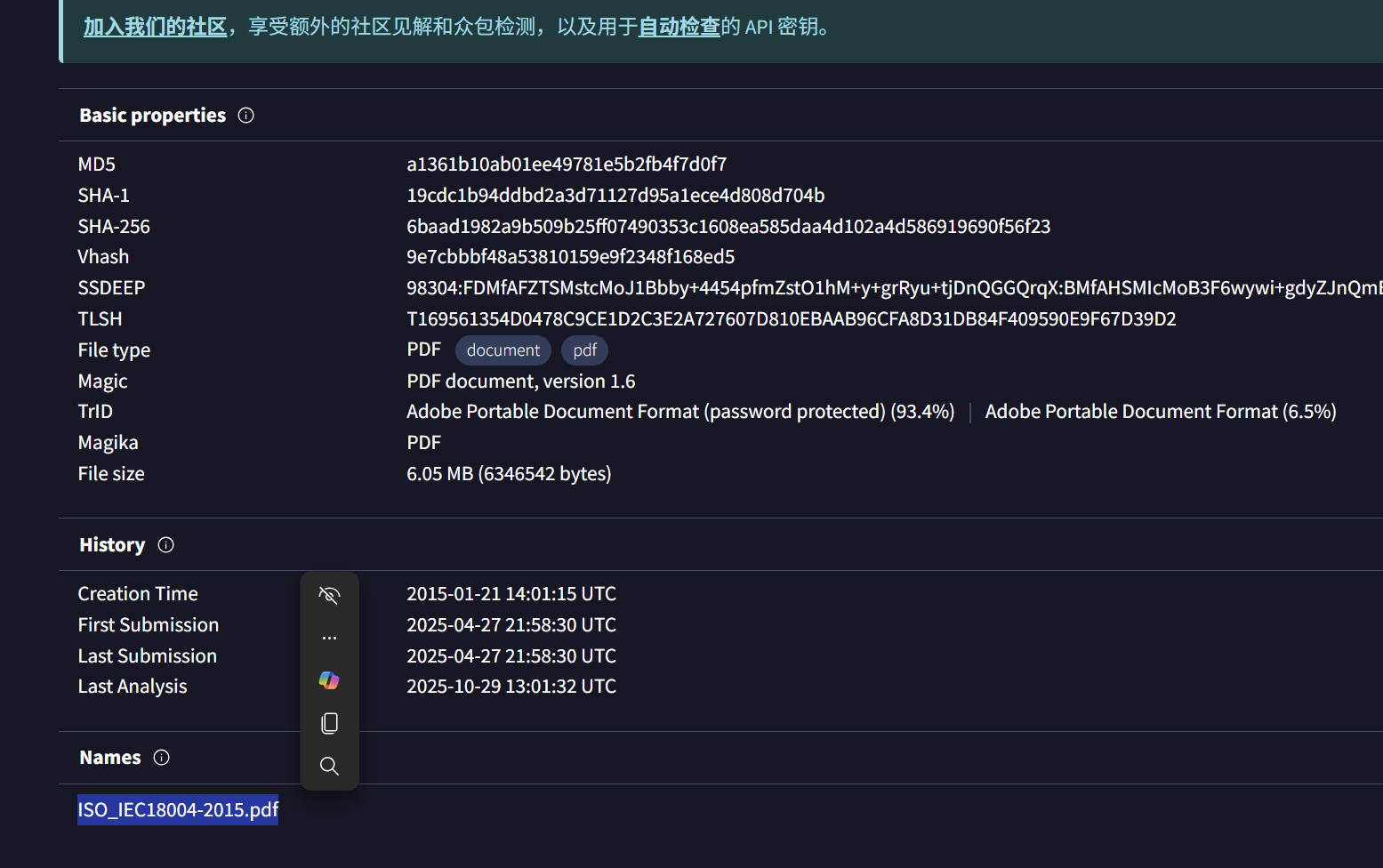Click the search magnifier icon in popup toolbar

(x=329, y=766)
